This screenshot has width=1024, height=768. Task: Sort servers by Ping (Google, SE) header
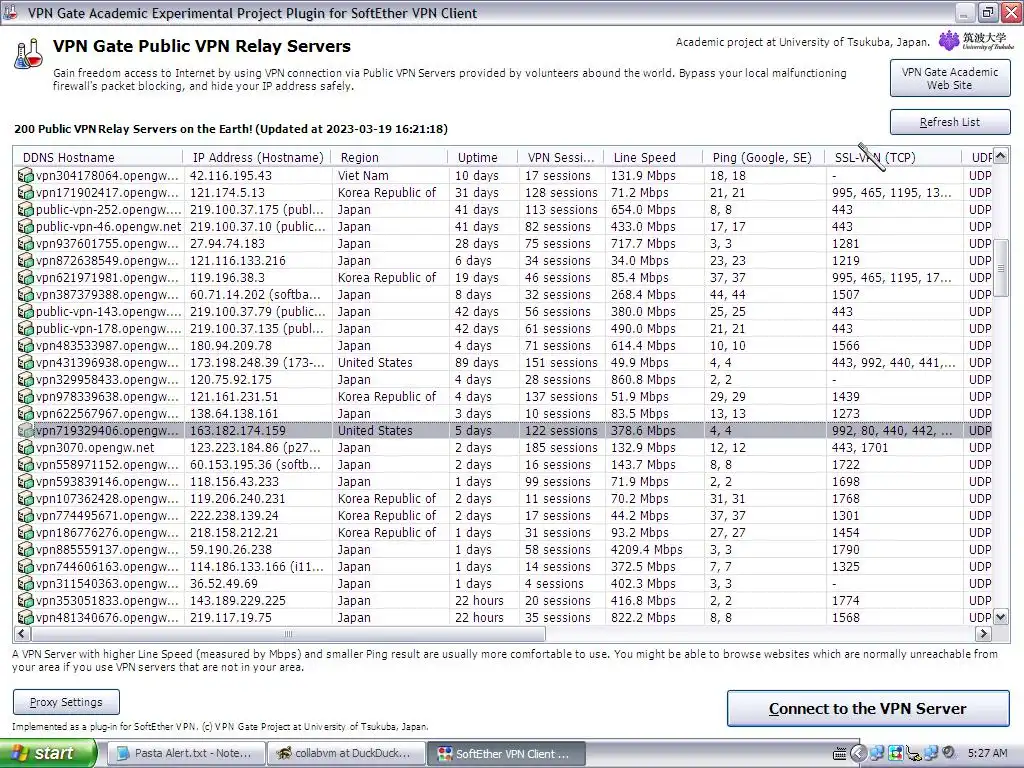(x=764, y=157)
